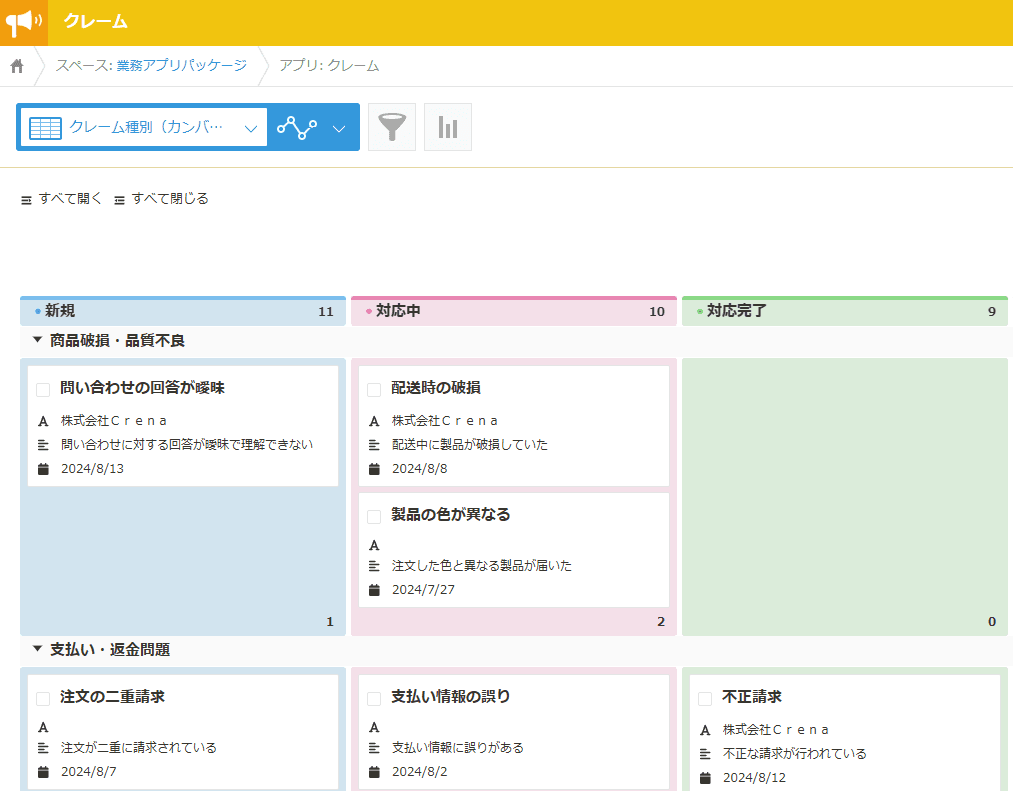Click the A icon in 配送時の破損 card
1013x791 pixels.
click(x=374, y=421)
